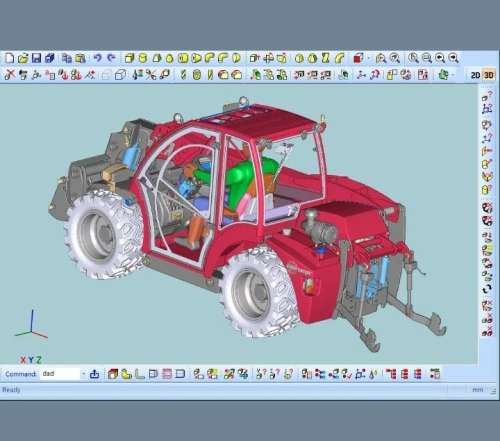Switch to 3D mode
The width and height of the screenshot is (500, 441).
[x=489, y=75]
